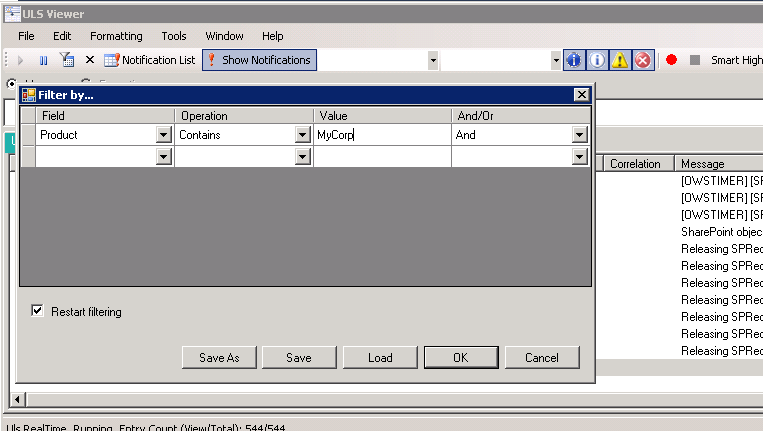Expand the Operation dropdown showing Contains
This screenshot has height=431, width=763.
coord(302,135)
